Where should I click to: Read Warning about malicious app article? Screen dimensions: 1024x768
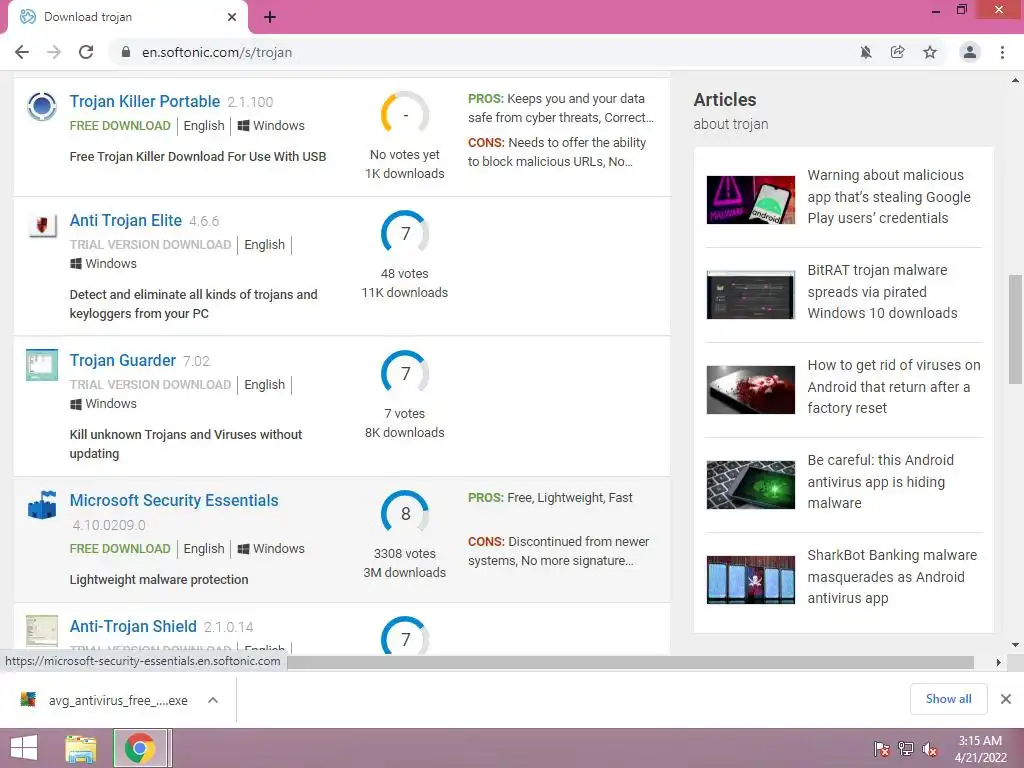pos(889,197)
